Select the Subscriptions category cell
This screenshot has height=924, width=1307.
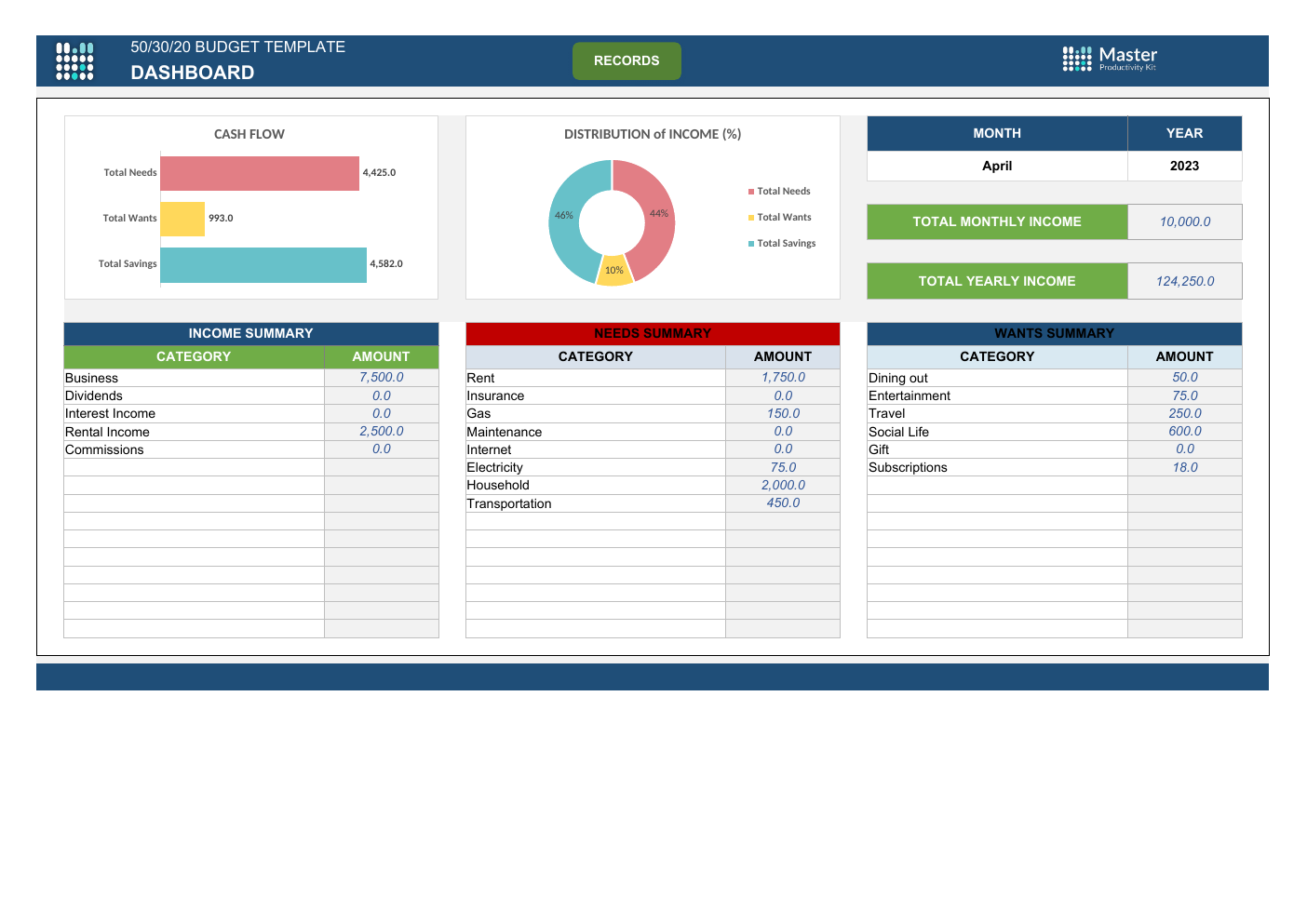(997, 468)
